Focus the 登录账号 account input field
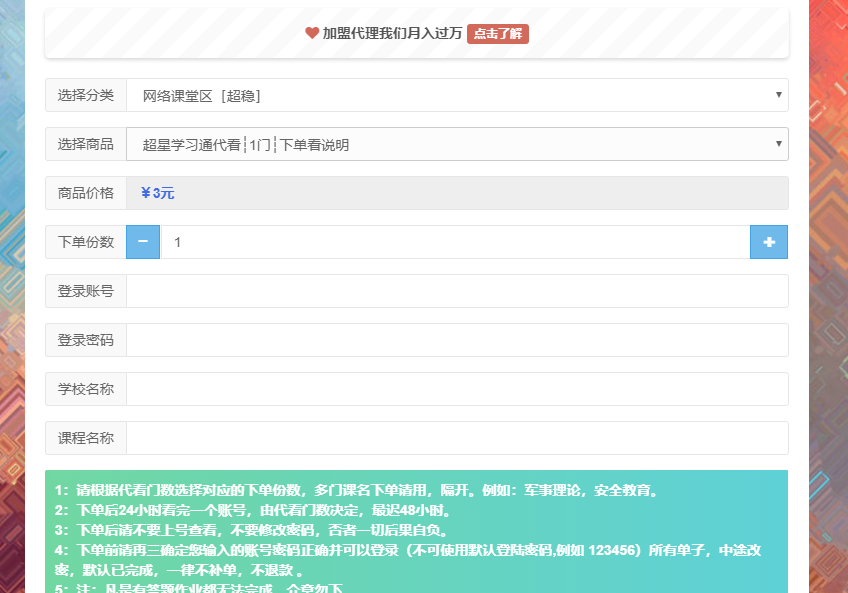This screenshot has width=848, height=593. (457, 291)
